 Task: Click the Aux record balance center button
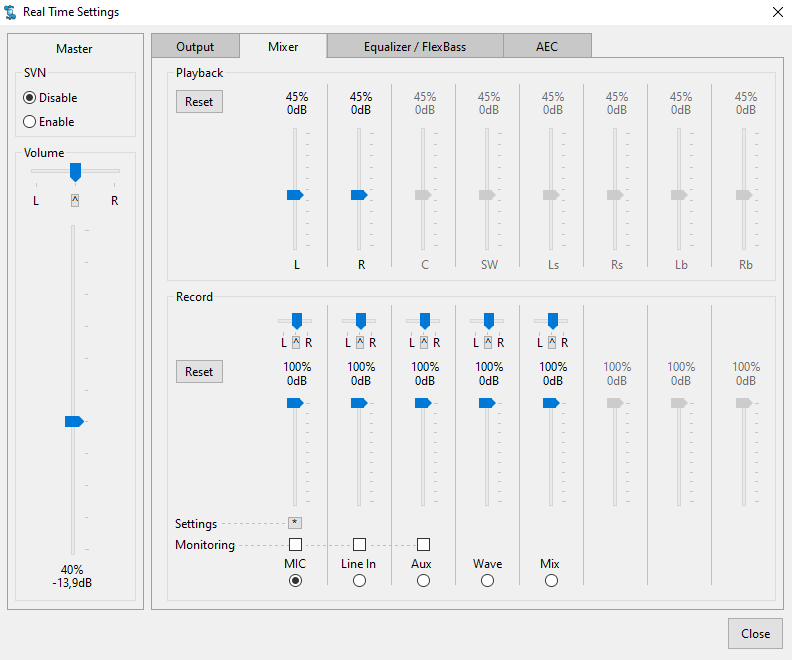424,342
